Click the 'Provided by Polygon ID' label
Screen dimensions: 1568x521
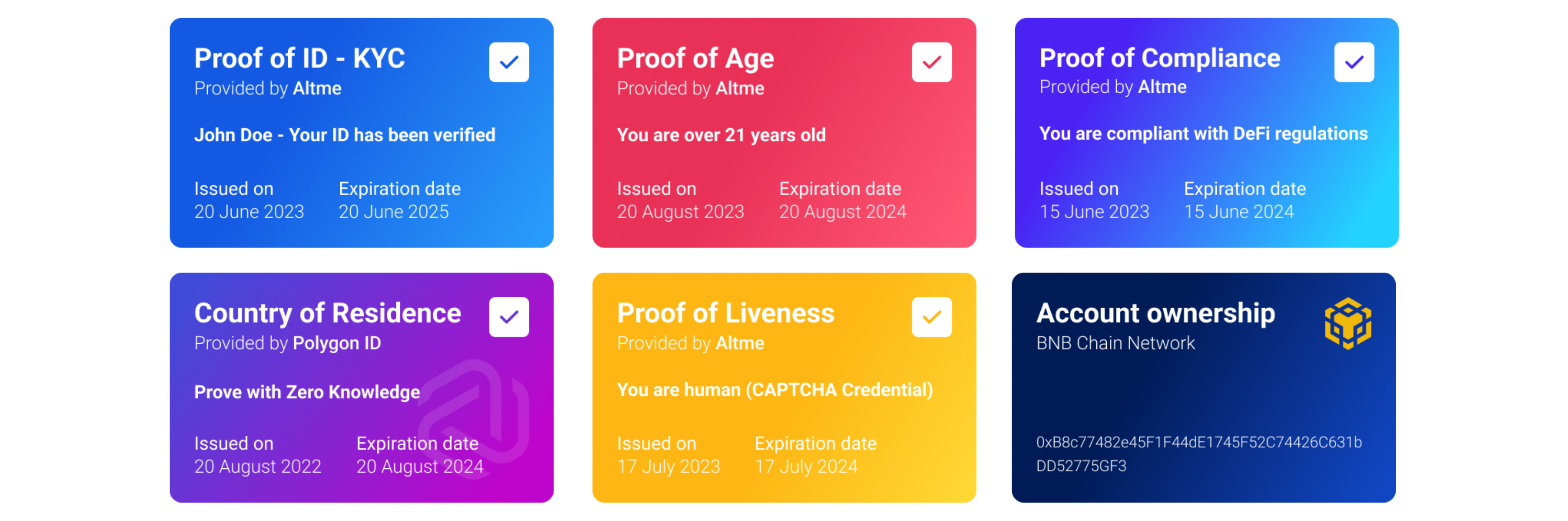(x=287, y=343)
